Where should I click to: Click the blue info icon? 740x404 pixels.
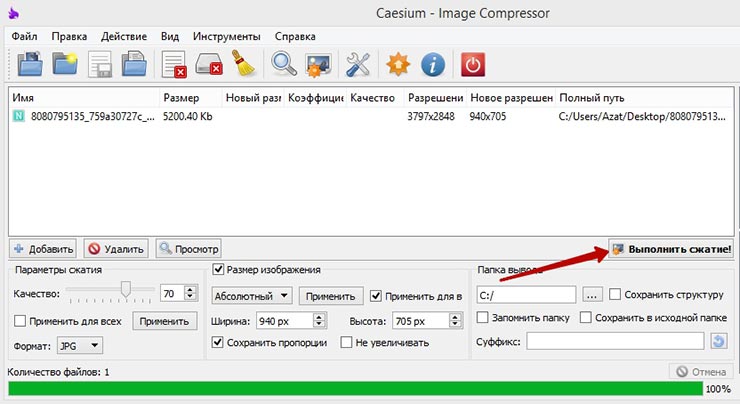click(x=432, y=64)
